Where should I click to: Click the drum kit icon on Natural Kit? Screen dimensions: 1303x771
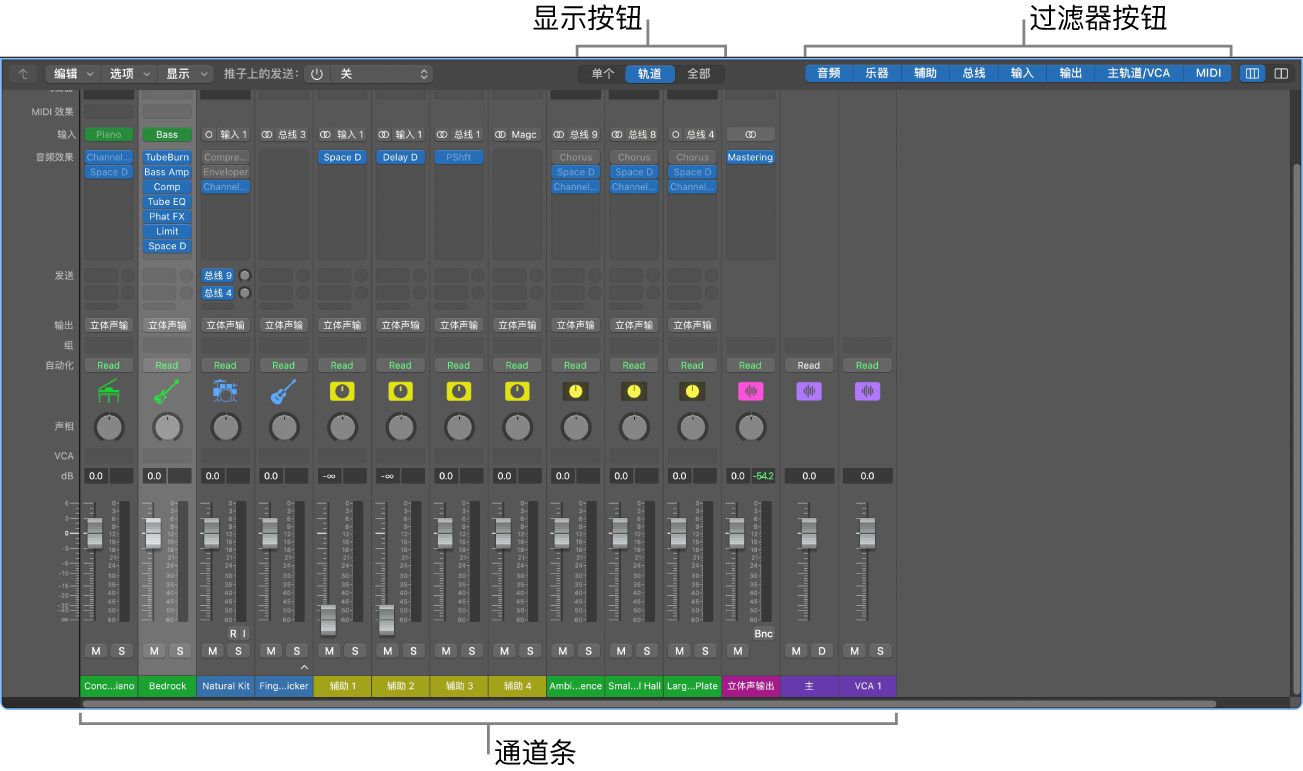click(225, 392)
